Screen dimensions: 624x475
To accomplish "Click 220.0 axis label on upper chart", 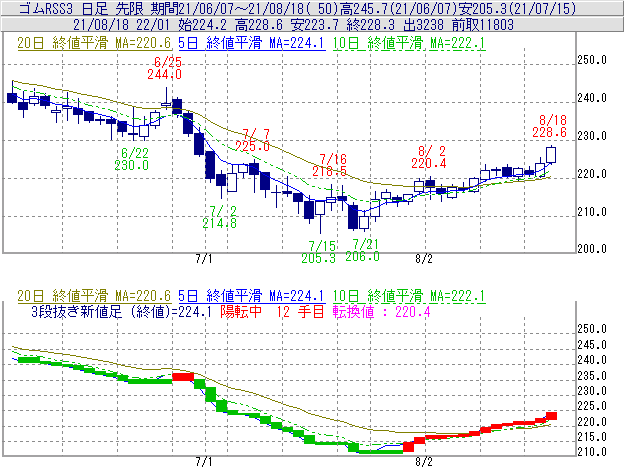I will [x=592, y=174].
